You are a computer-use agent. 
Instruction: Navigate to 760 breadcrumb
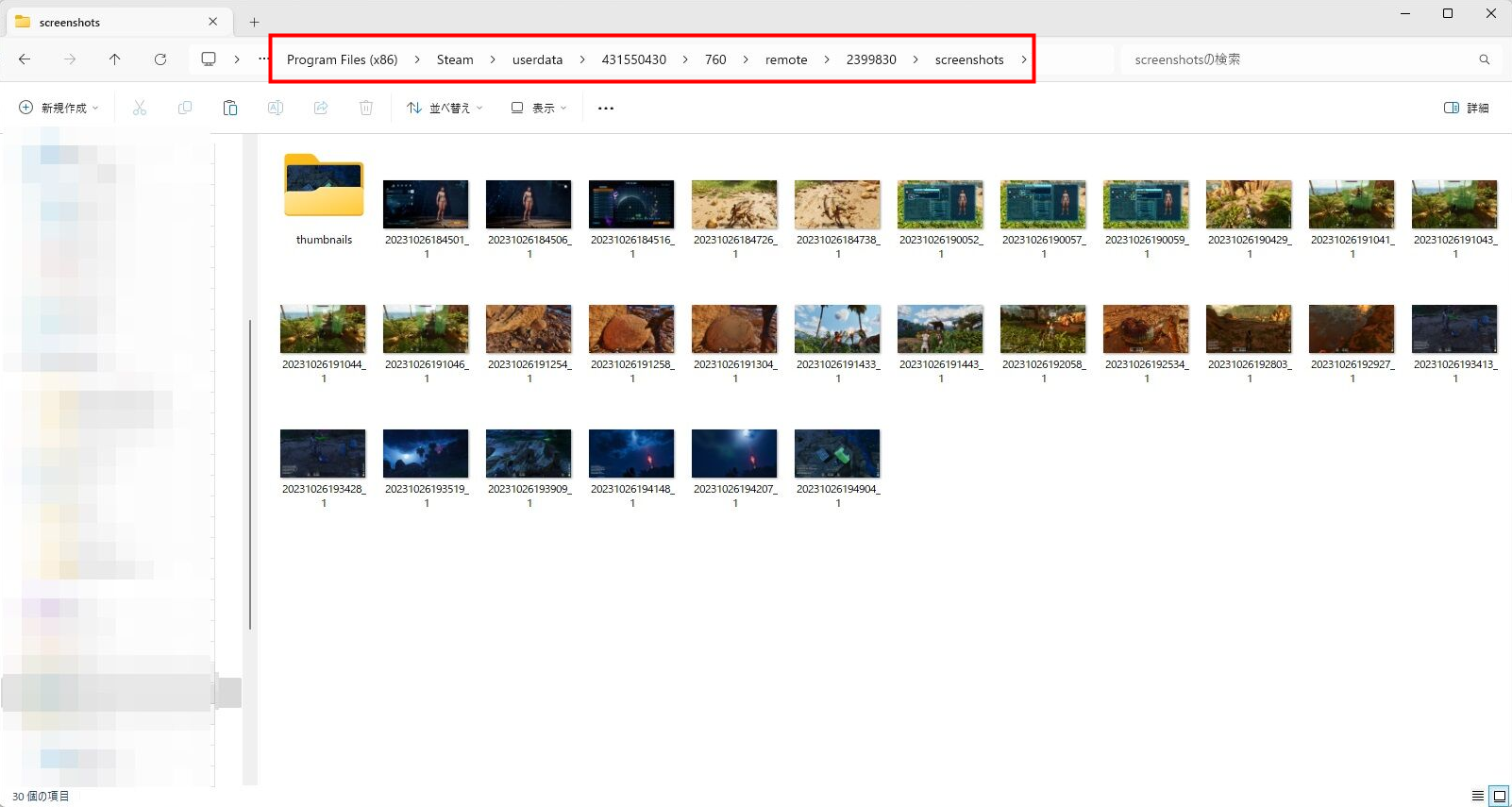click(x=715, y=59)
